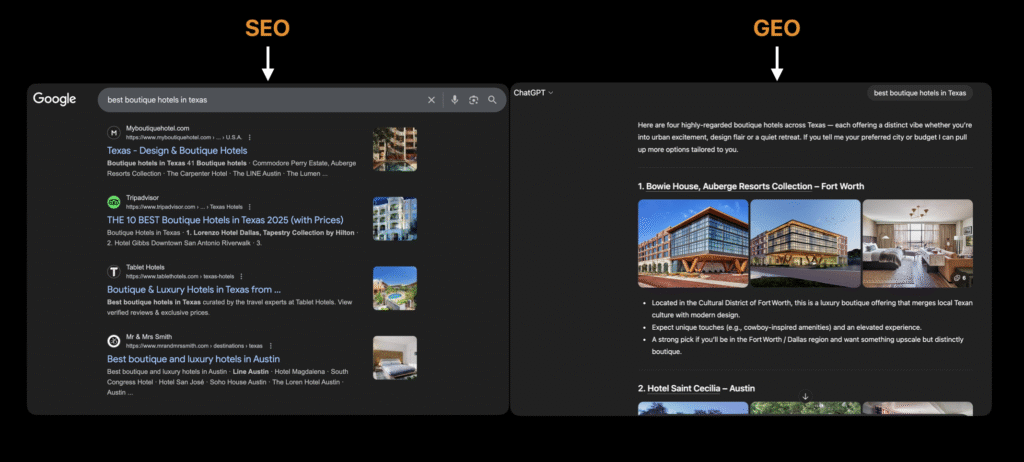Click the Tablet Hotels site name text
Image resolution: width=1024 pixels, height=462 pixels.
(x=145, y=267)
